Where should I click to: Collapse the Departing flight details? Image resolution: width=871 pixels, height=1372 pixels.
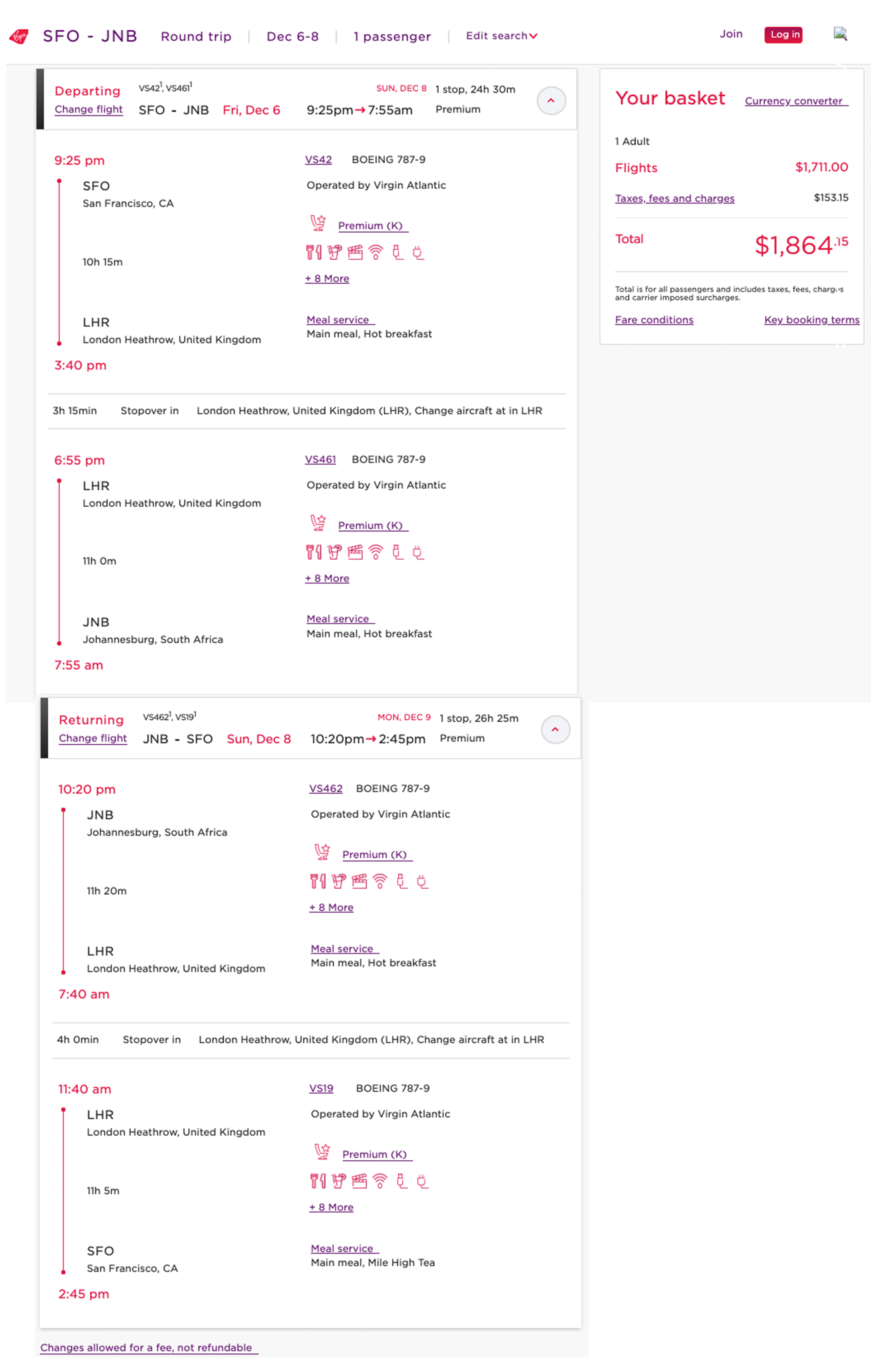pyautogui.click(x=551, y=101)
